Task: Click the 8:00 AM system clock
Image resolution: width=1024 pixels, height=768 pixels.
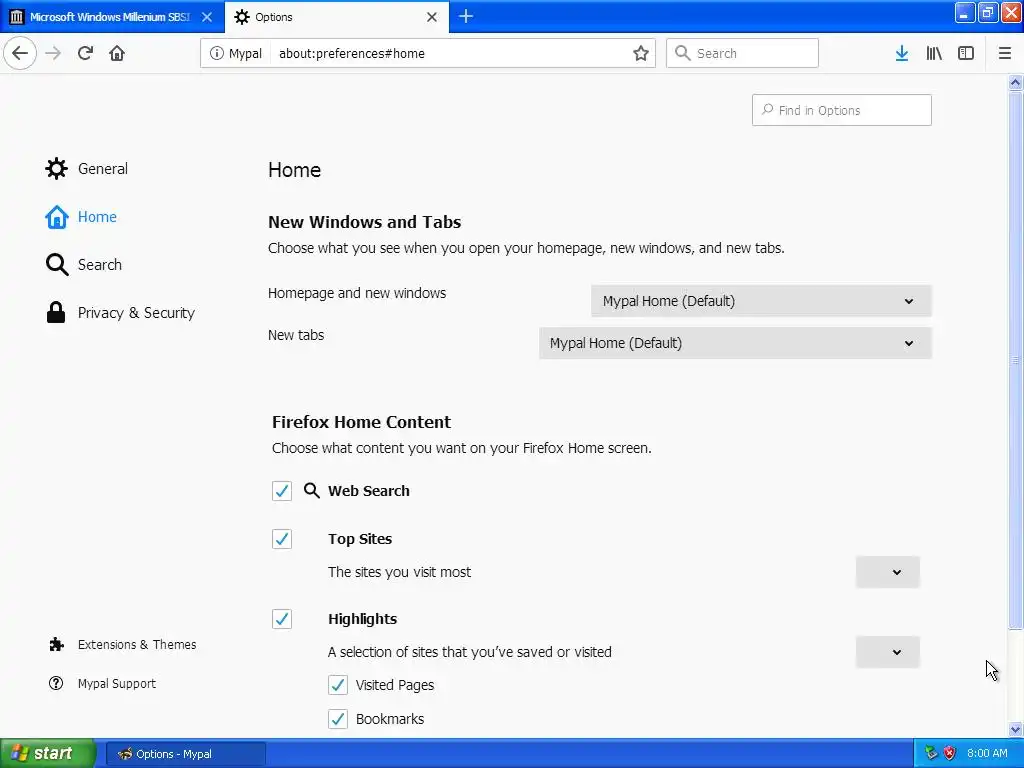Action: (987, 753)
